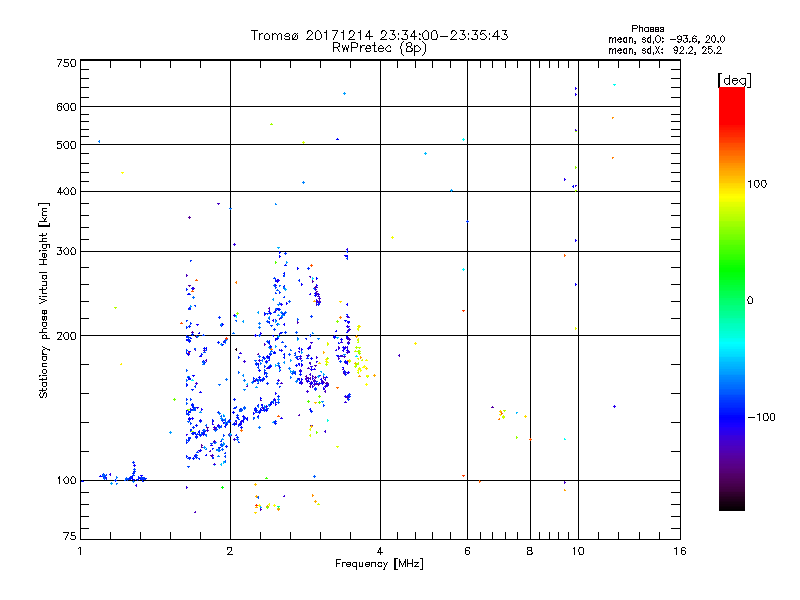Click the "mean, sd,O: -93.6, 20.0" line
This screenshot has height=600, width=800.
666,39
